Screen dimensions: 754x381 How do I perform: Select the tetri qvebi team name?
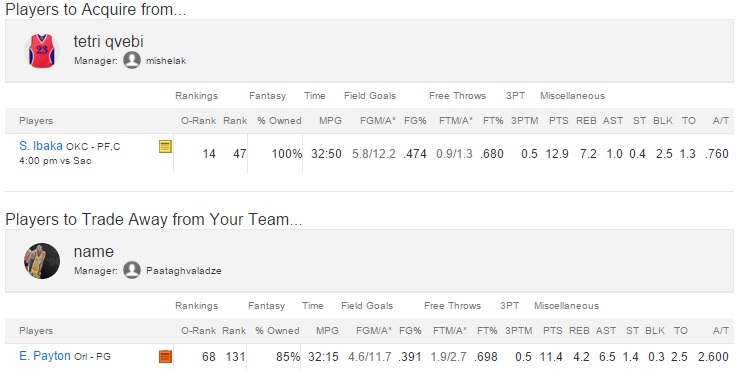[x=109, y=41]
